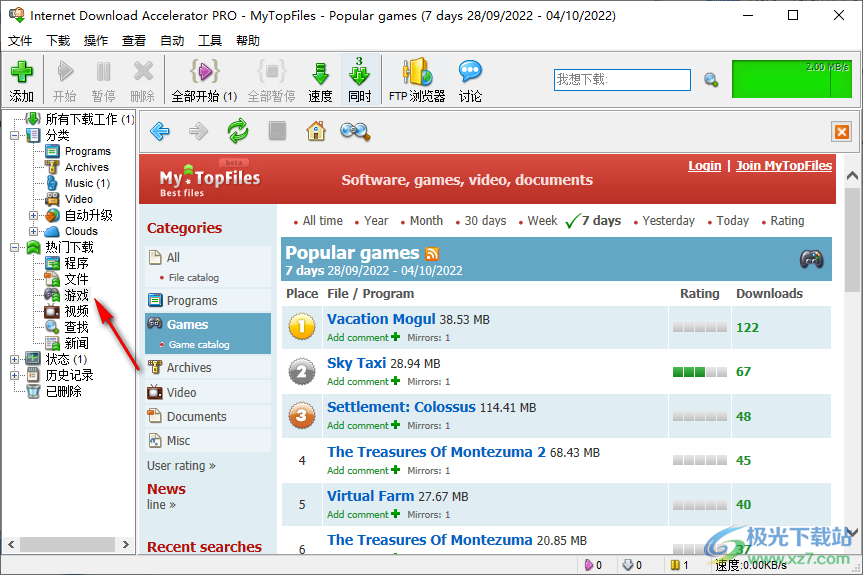Image resolution: width=863 pixels, height=575 pixels.
Task: Click the 删除 delete X icon
Action: (143, 72)
